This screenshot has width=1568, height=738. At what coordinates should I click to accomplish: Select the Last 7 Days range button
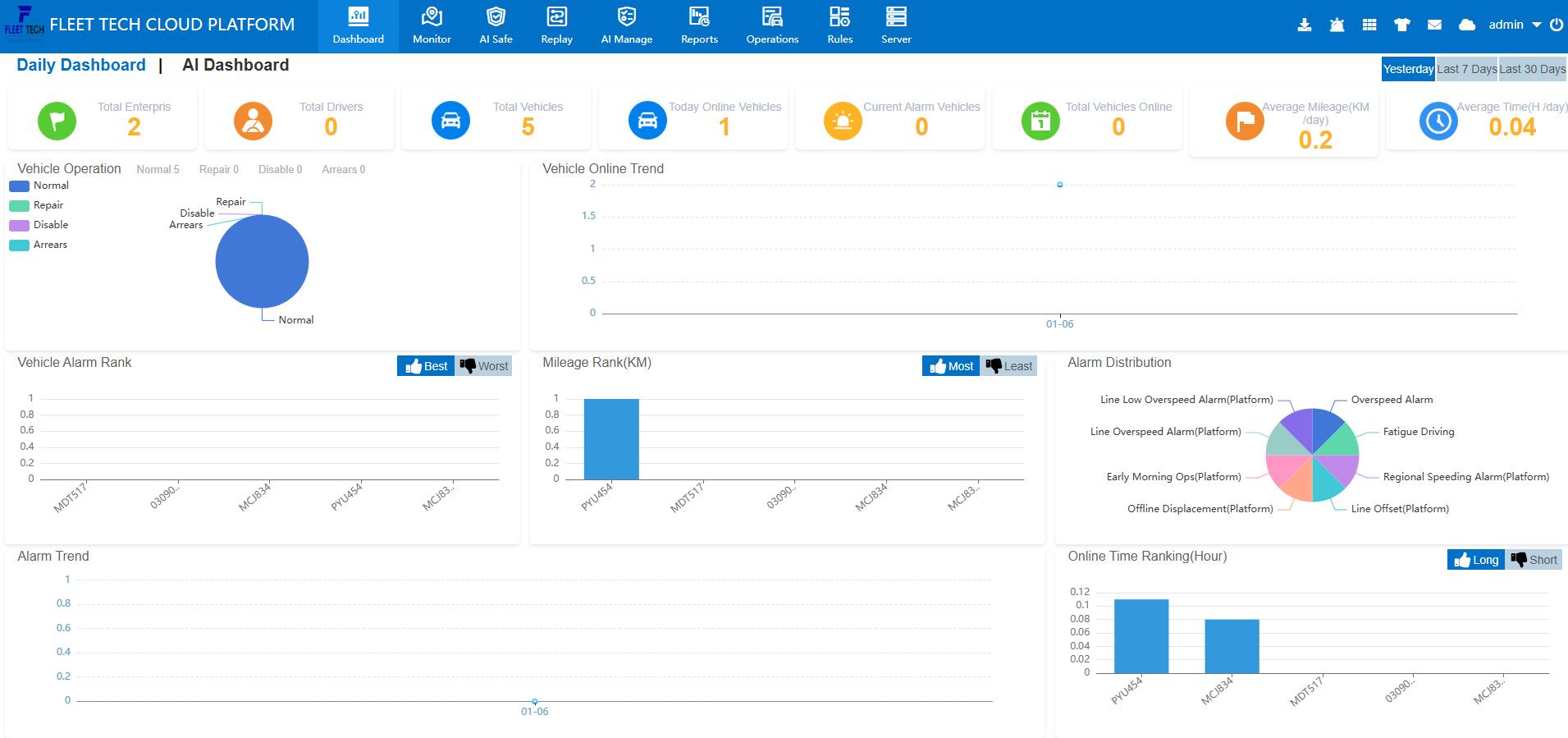pyautogui.click(x=1466, y=69)
